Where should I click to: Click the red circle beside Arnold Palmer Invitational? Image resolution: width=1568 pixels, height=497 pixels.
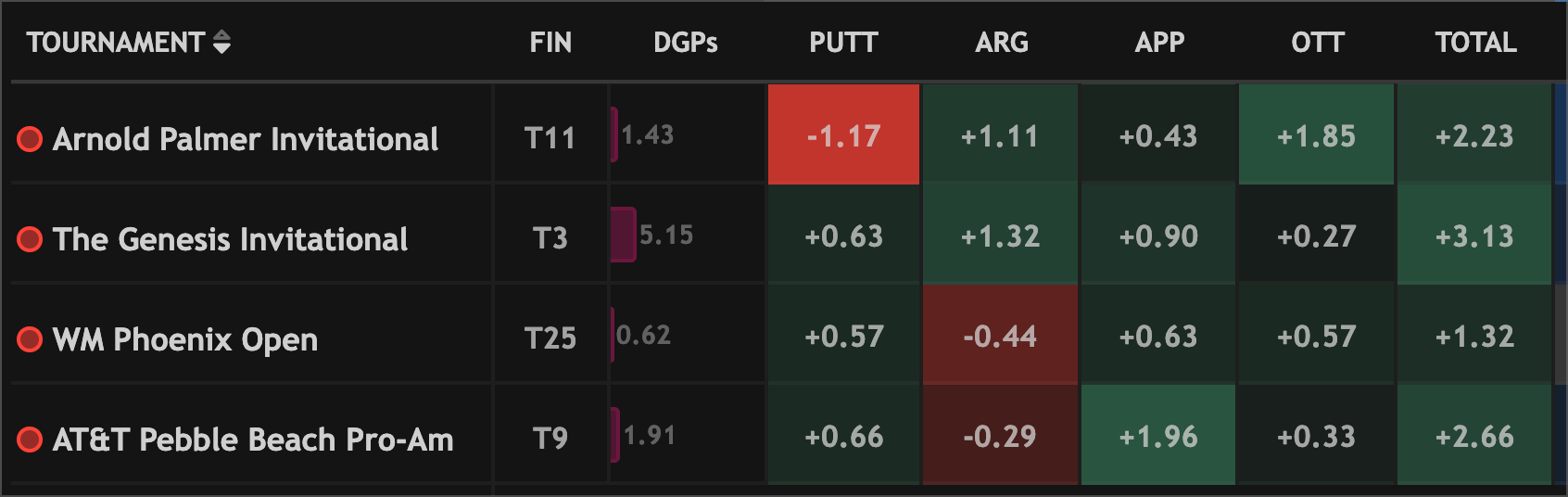point(30,139)
